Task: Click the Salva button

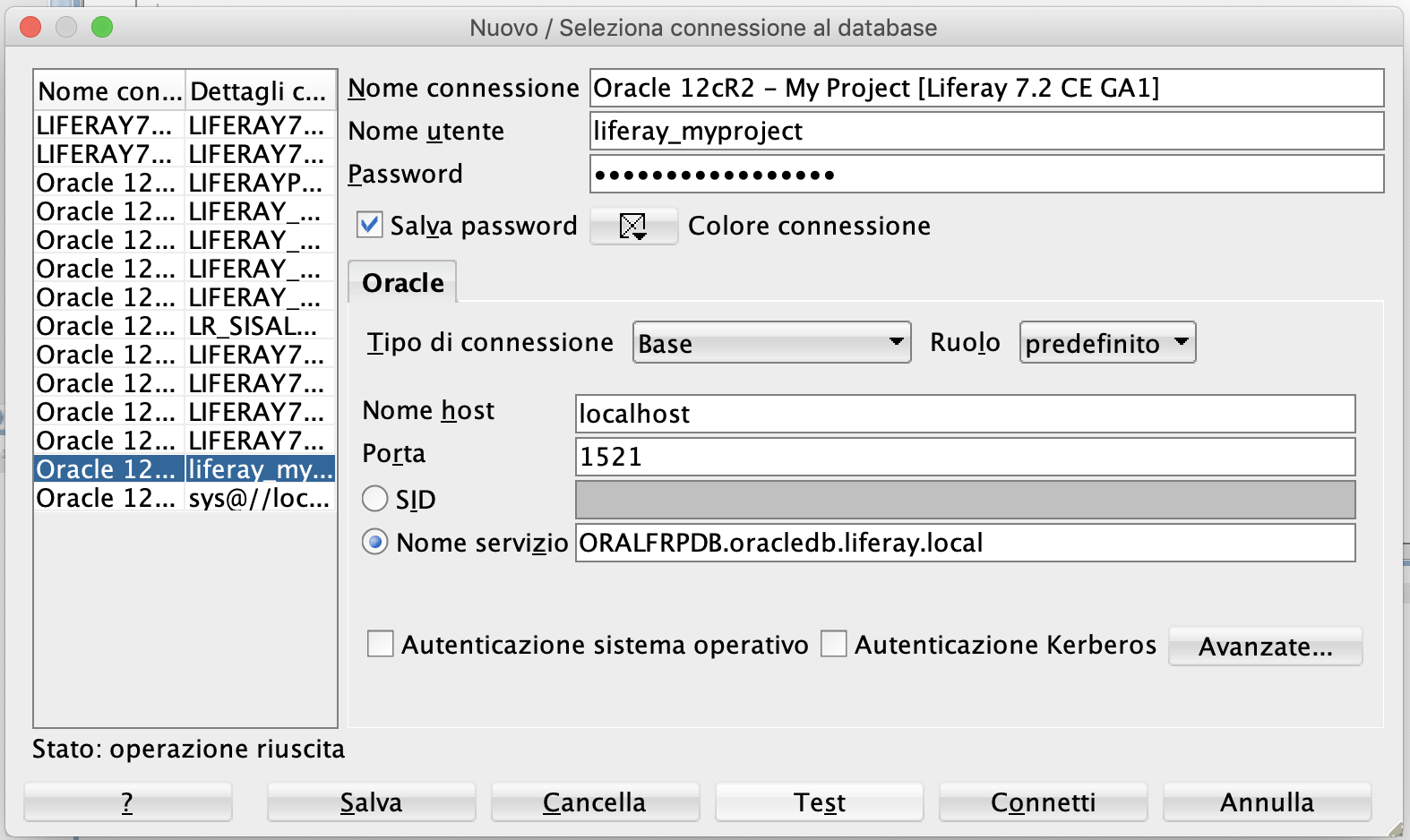Action: [x=371, y=802]
